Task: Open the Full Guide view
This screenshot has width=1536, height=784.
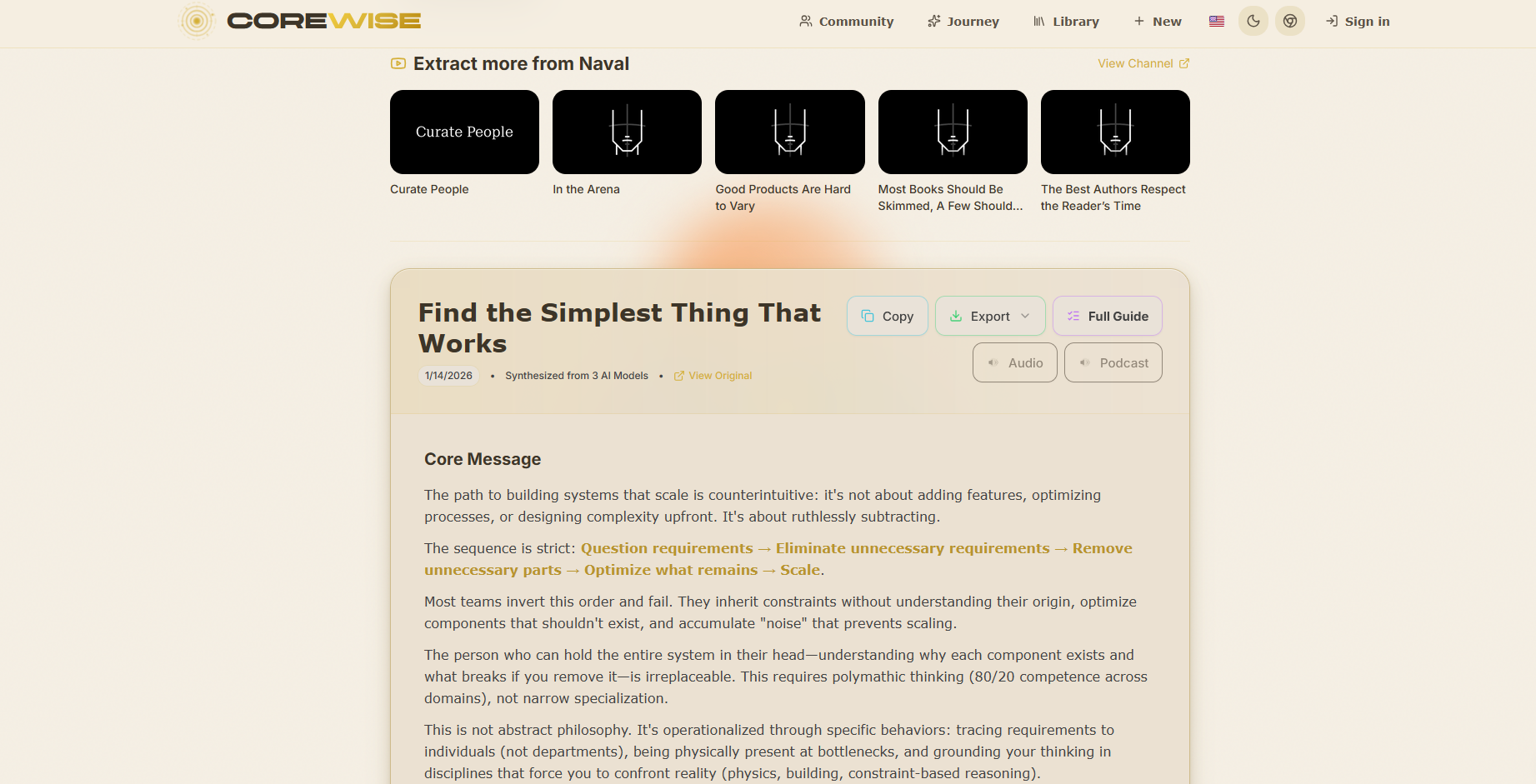Action: pos(1107,316)
